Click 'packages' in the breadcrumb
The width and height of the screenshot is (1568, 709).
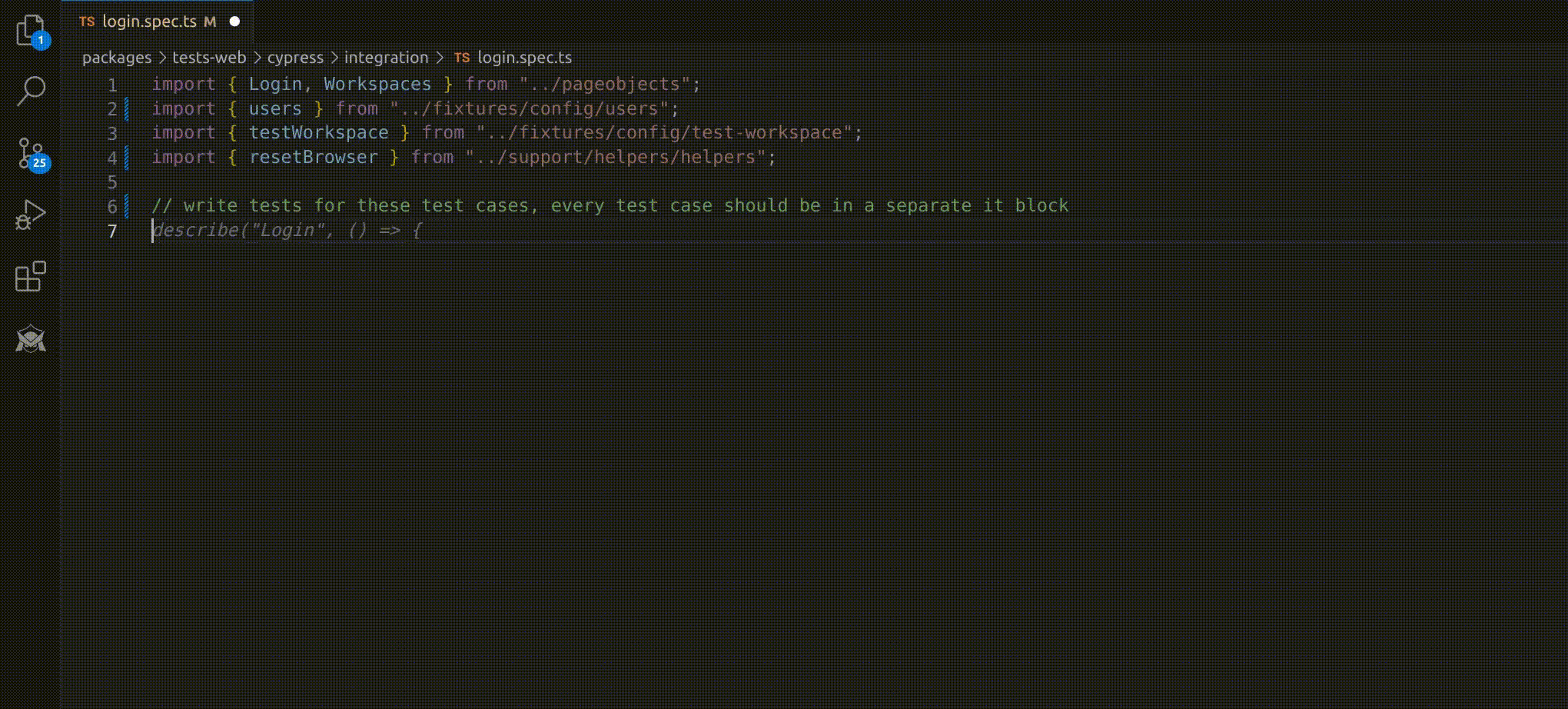tap(117, 58)
